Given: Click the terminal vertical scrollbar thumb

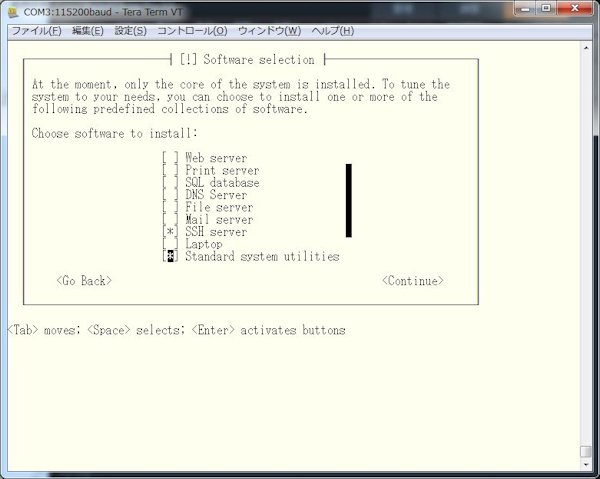Looking at the screenshot, I should (586, 451).
